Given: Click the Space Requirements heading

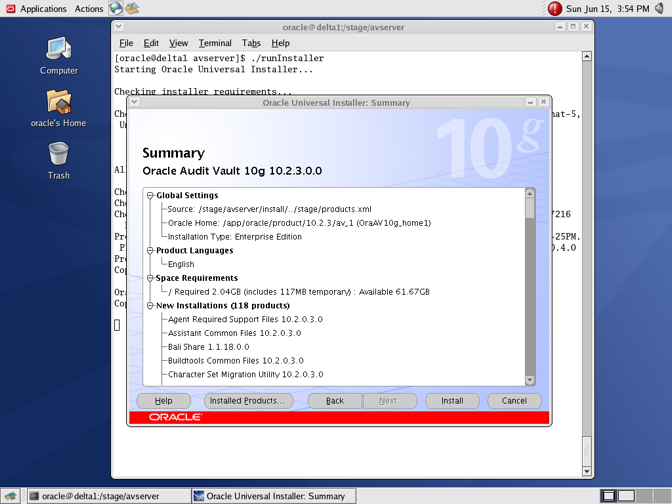Looking at the screenshot, I should coord(197,278).
